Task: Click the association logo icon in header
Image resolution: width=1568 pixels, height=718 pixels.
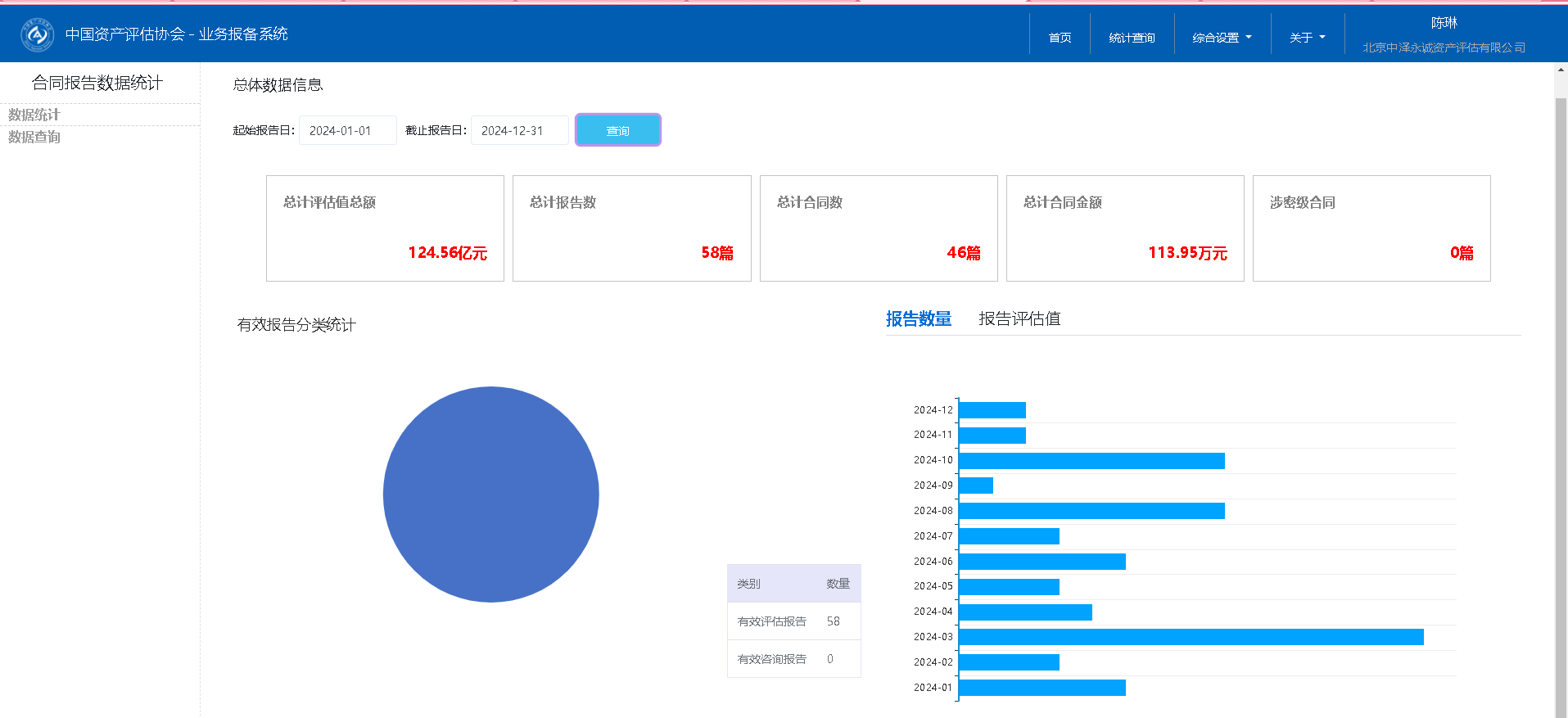Action: [37, 34]
